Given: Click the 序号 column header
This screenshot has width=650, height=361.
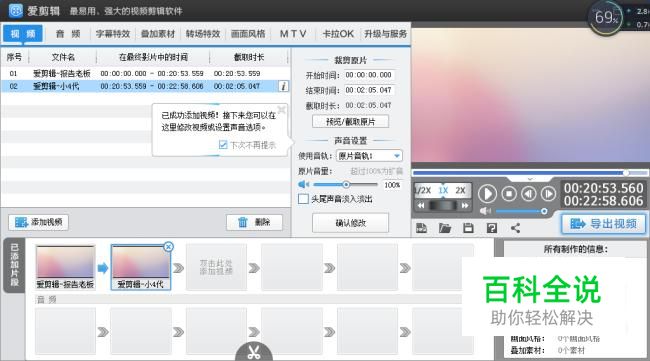Looking at the screenshot, I should (14, 57).
